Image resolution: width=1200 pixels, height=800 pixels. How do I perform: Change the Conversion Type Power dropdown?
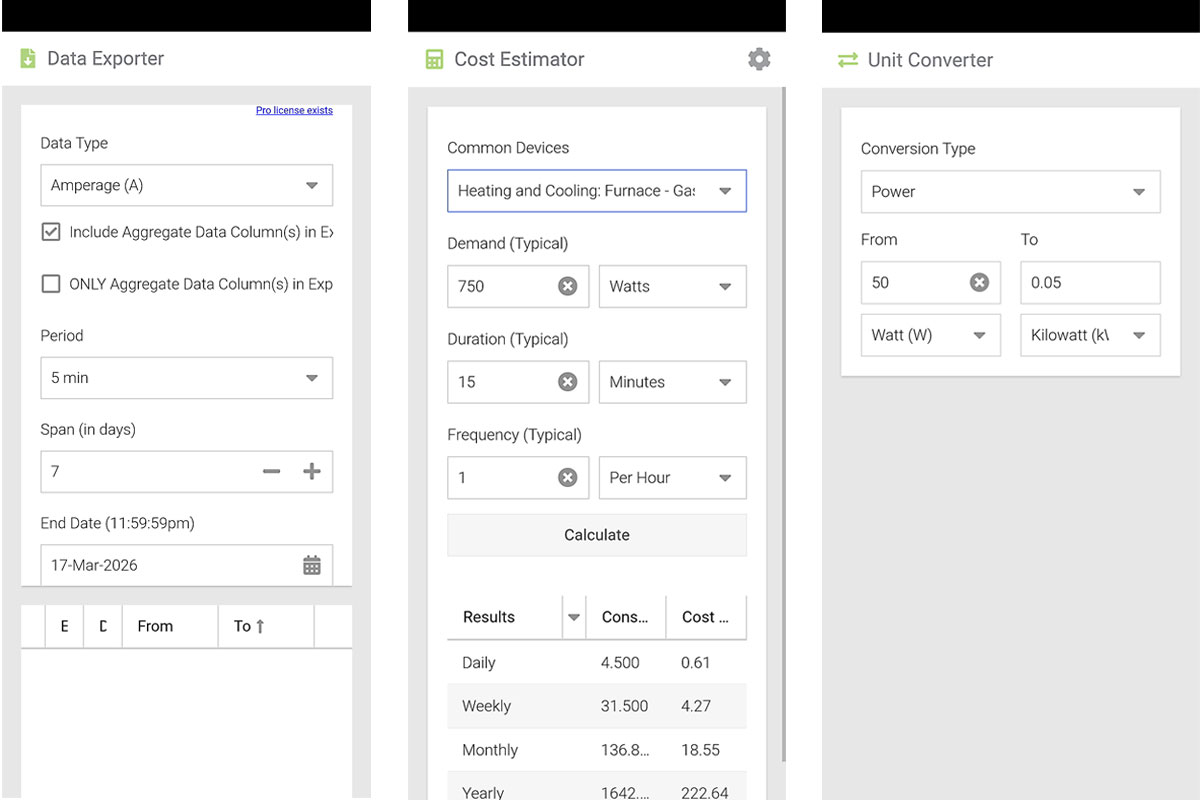[x=1010, y=192]
